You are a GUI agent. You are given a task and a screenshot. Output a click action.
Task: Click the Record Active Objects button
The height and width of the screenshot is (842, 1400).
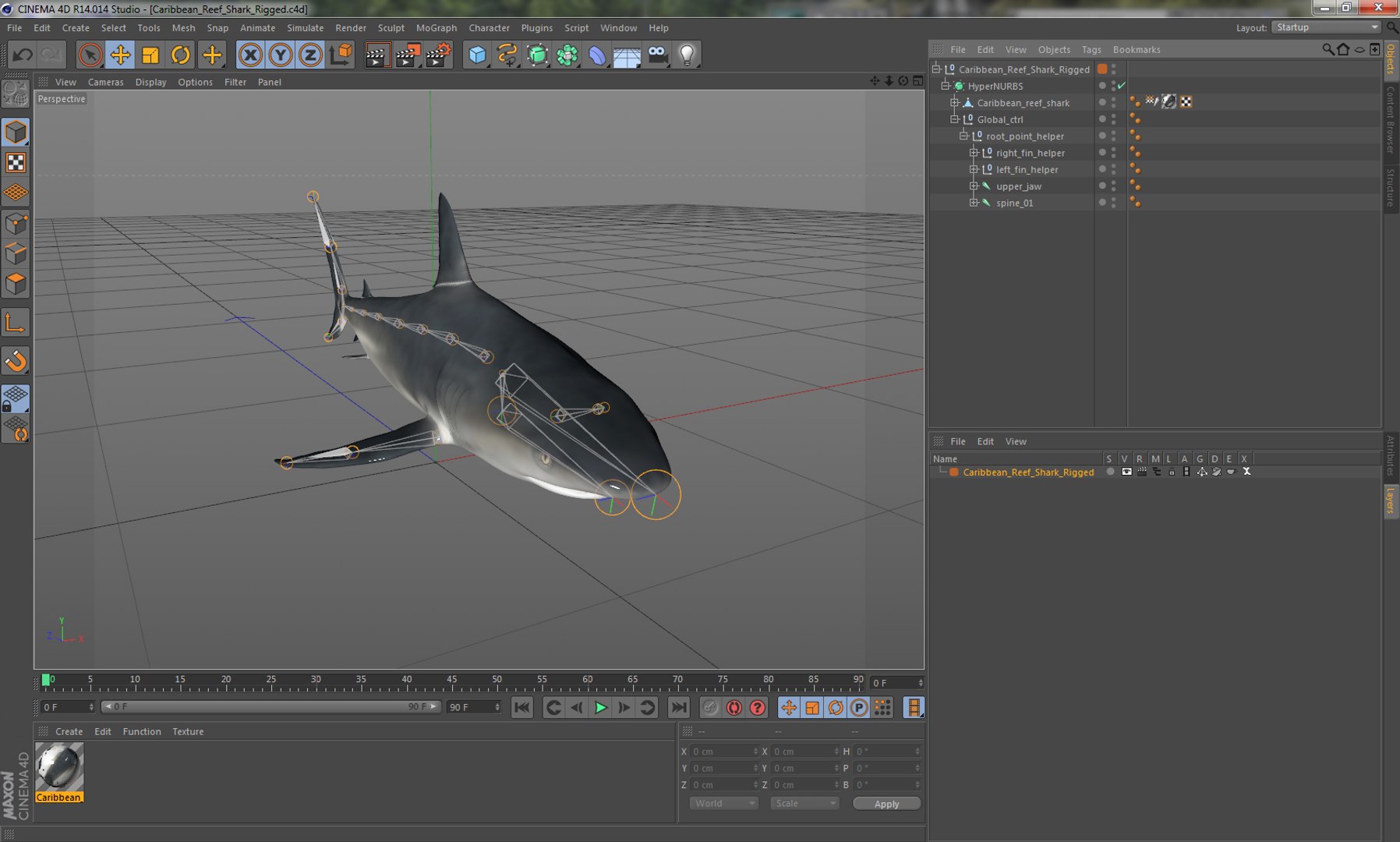[x=709, y=707]
